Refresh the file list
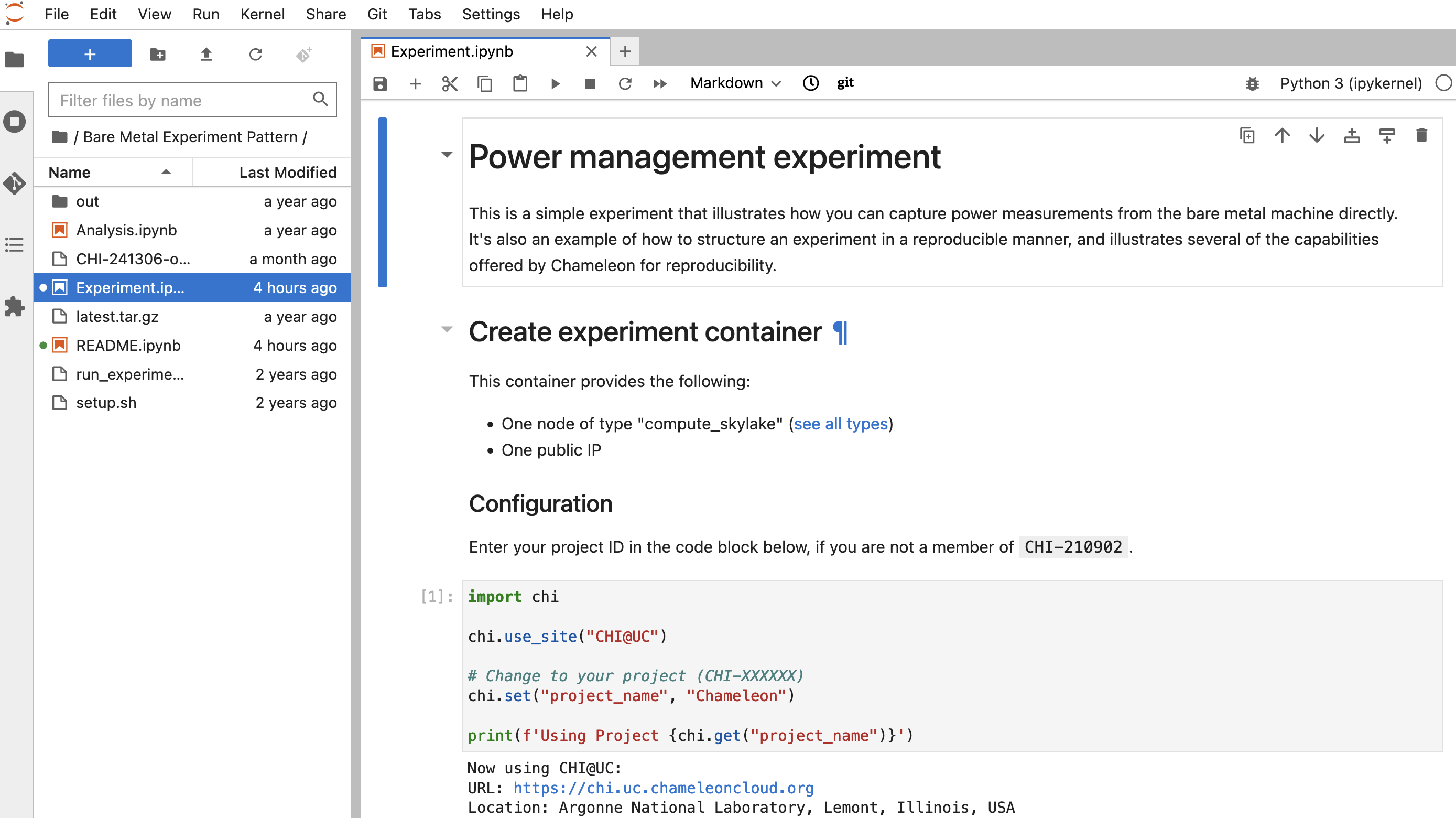The image size is (1456, 818). tap(255, 54)
